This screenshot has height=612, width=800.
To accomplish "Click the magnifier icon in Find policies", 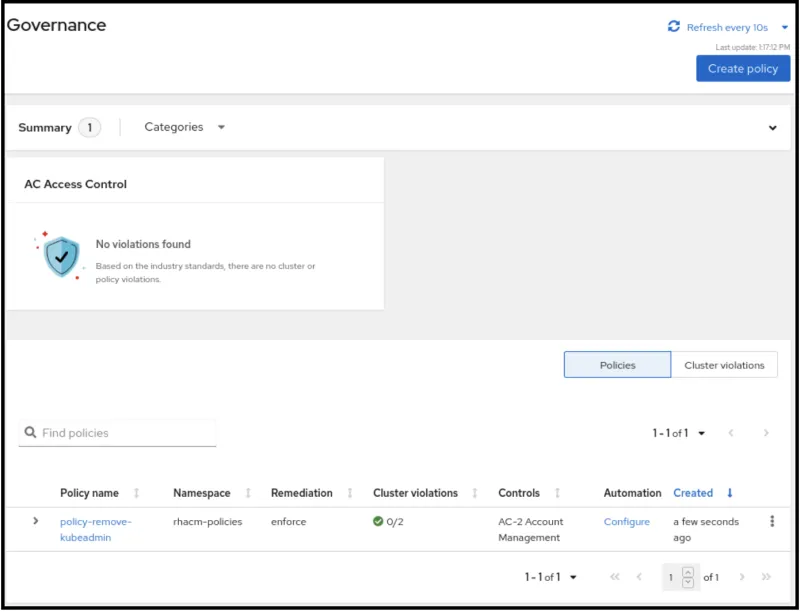I will point(30,432).
